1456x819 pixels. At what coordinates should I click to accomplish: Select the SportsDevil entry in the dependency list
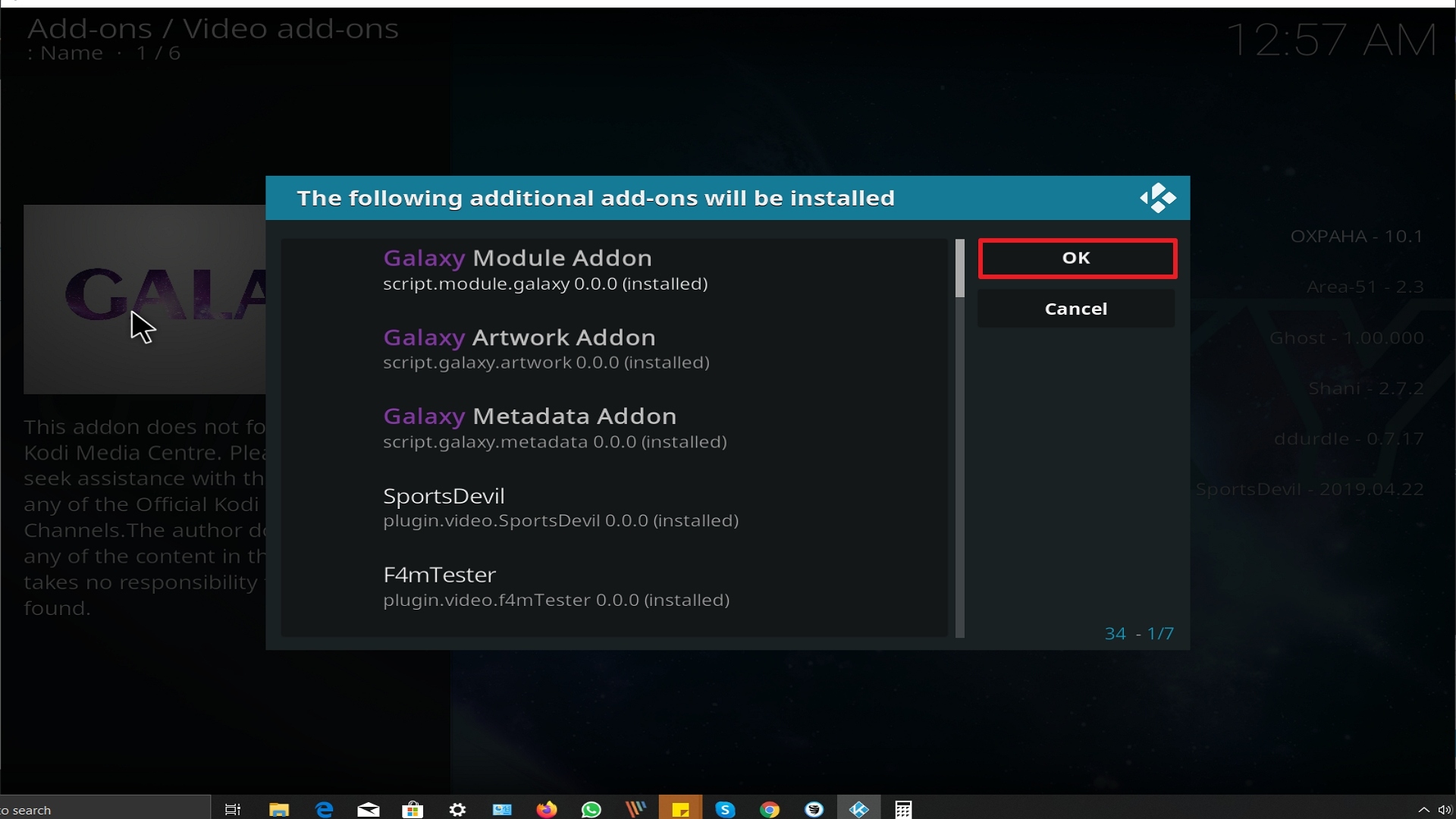click(x=614, y=507)
